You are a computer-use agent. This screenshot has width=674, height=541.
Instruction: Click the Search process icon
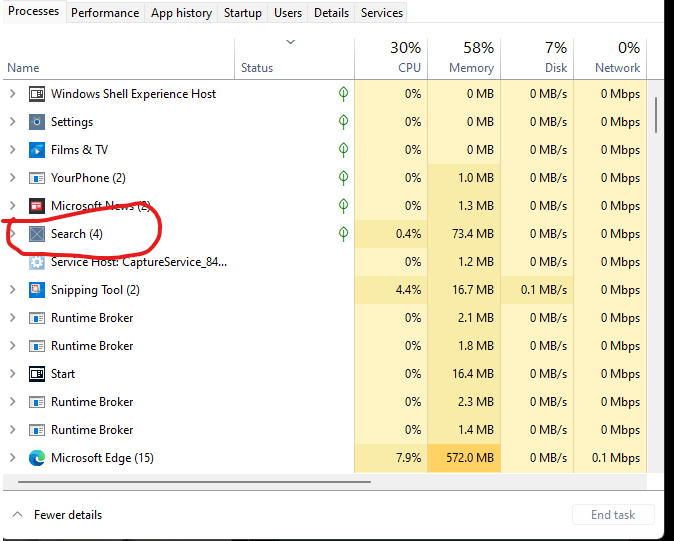click(37, 234)
